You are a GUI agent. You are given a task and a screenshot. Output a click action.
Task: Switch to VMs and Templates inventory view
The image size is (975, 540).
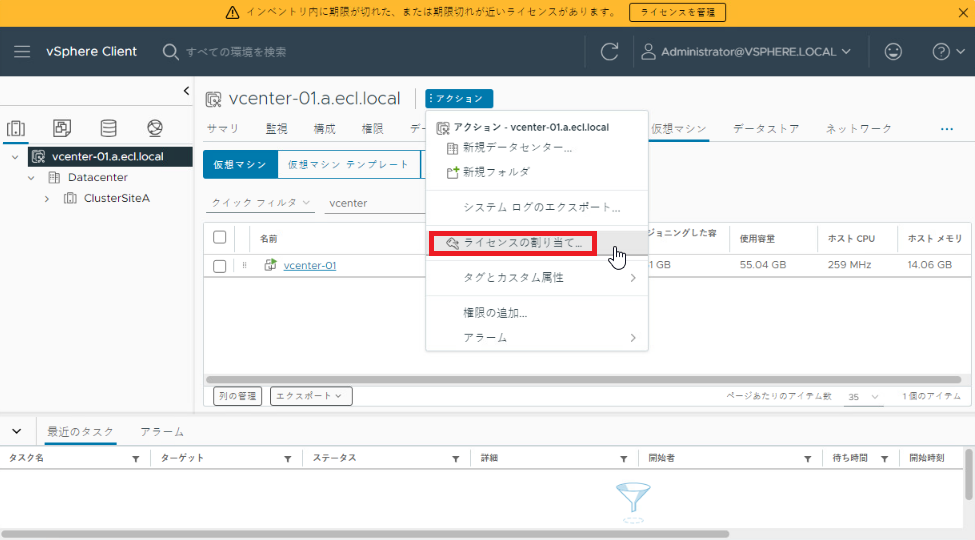[x=62, y=128]
